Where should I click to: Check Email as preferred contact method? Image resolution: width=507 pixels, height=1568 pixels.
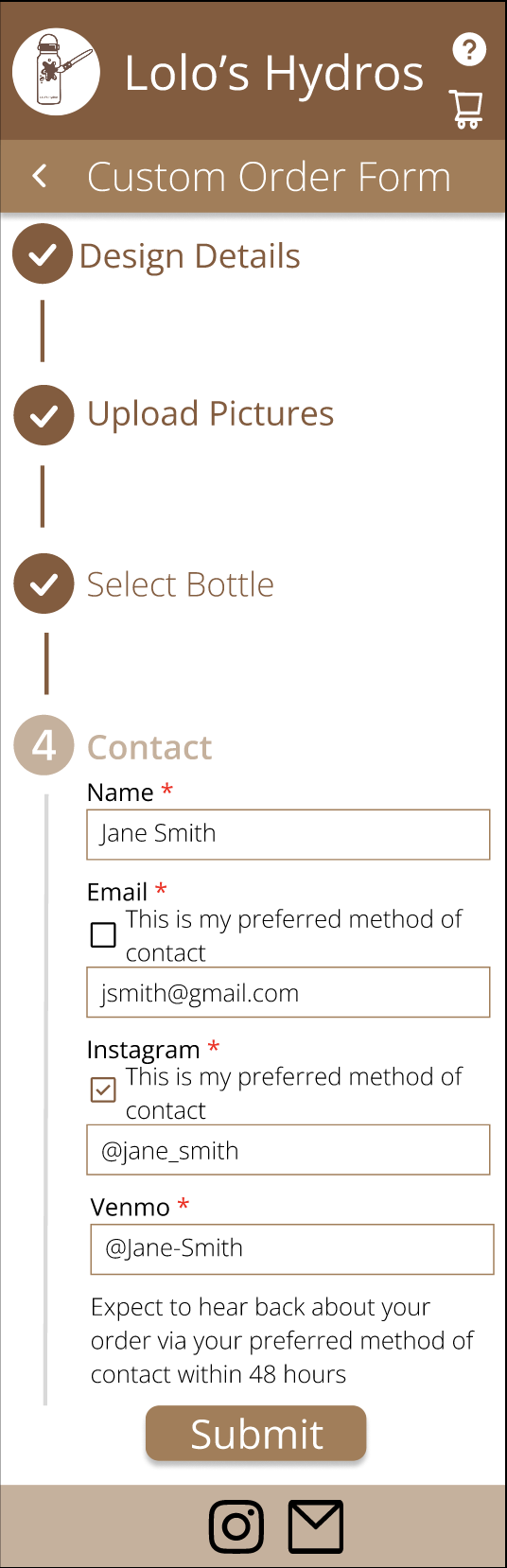click(x=103, y=934)
